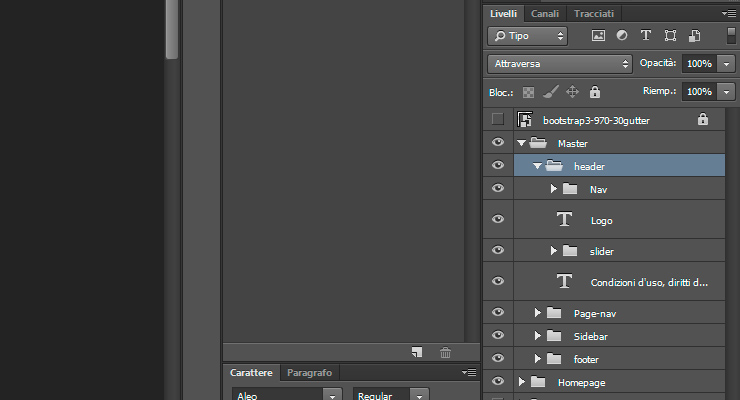Click the Nav group folder icon
The image size is (740, 400).
[570, 189]
